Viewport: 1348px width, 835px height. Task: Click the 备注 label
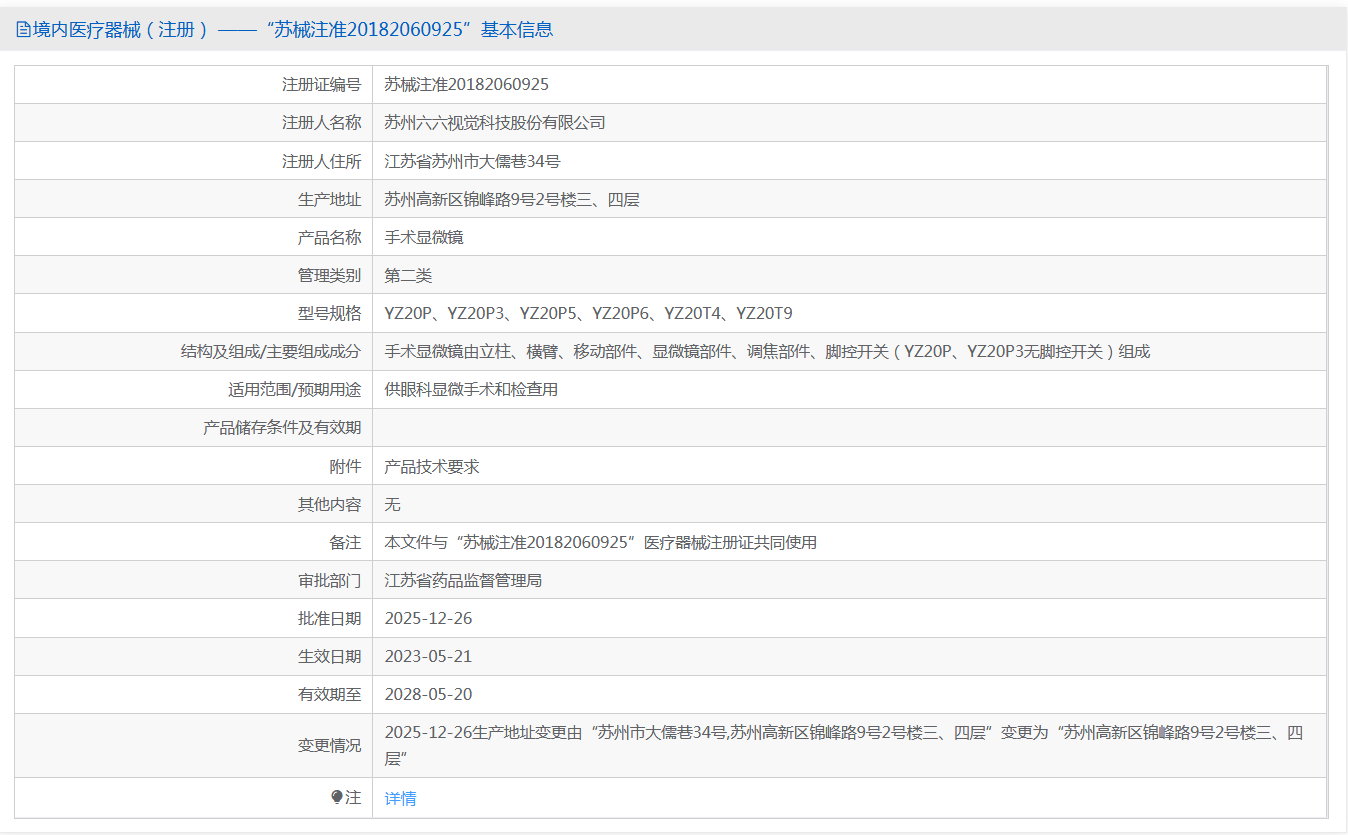[345, 542]
